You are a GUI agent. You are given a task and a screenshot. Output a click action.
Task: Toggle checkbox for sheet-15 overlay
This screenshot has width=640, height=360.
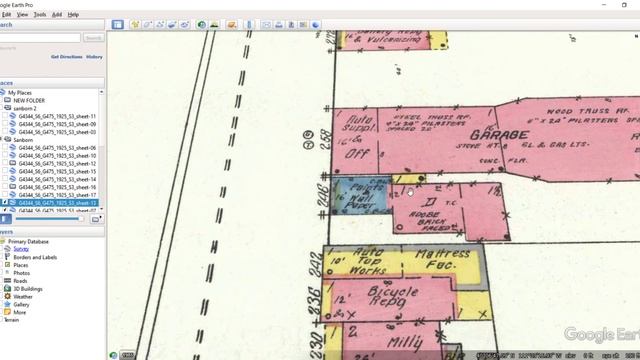[5, 171]
